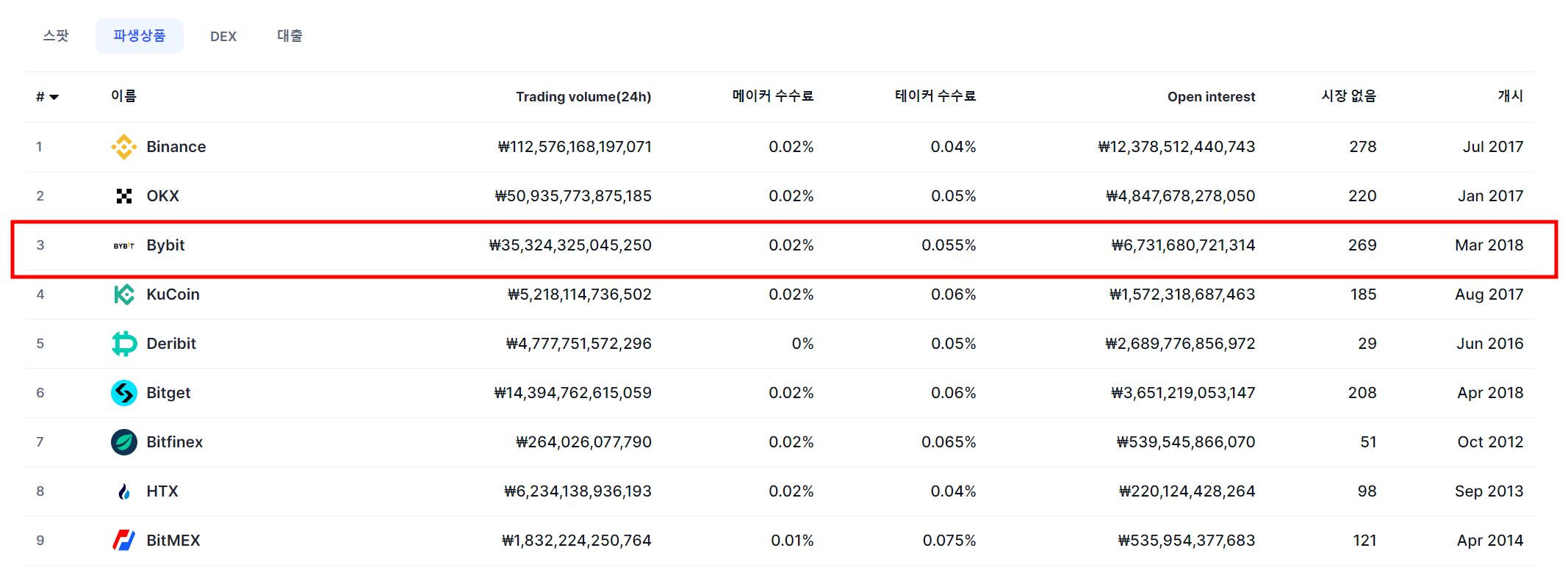Open the Binance exchange link

coord(176,147)
